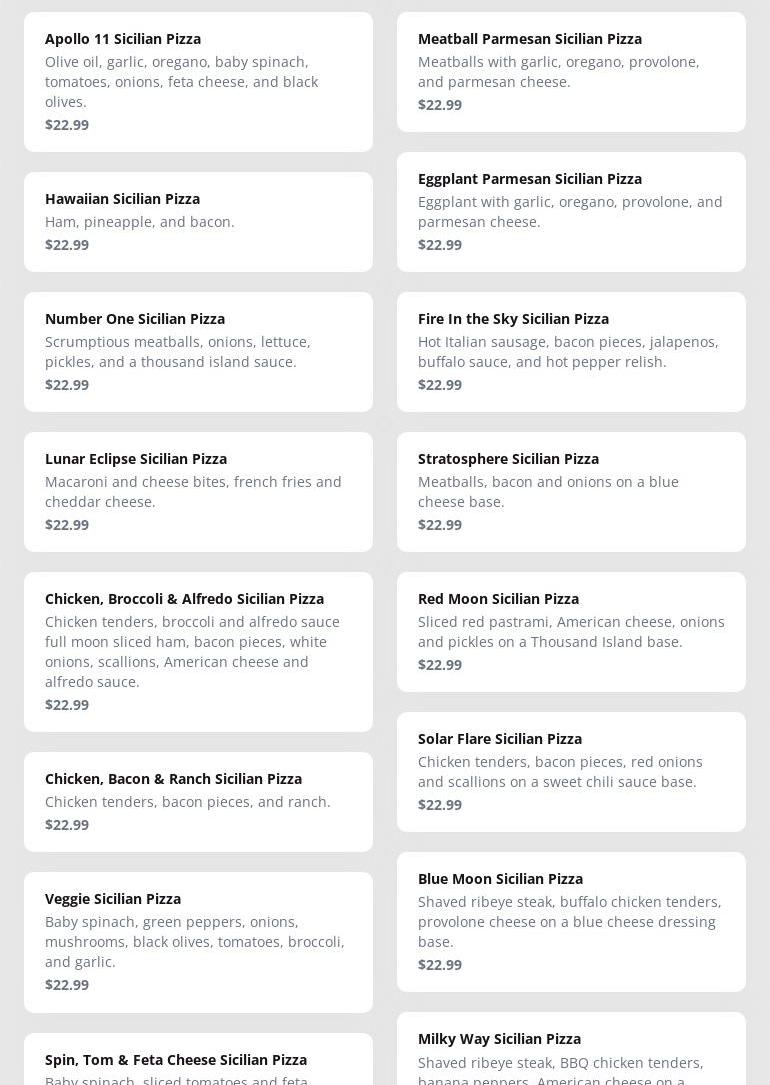Select Spin, Tom & Feta Cheese Sicilian Pizza
The width and height of the screenshot is (770, 1085).
[x=198, y=1060]
